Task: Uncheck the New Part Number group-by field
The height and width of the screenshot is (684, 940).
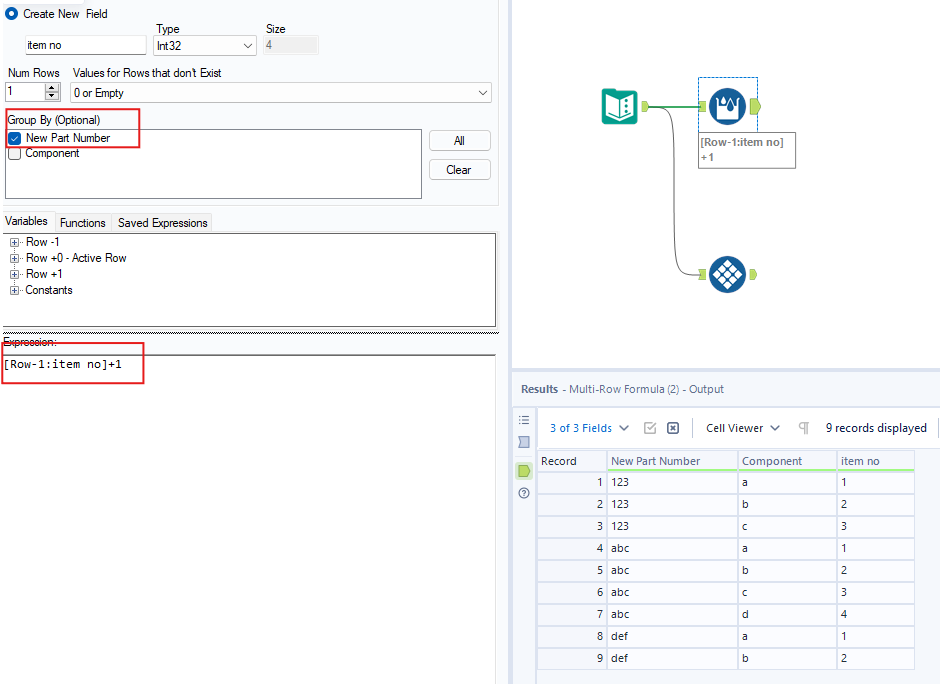Action: tap(13, 139)
